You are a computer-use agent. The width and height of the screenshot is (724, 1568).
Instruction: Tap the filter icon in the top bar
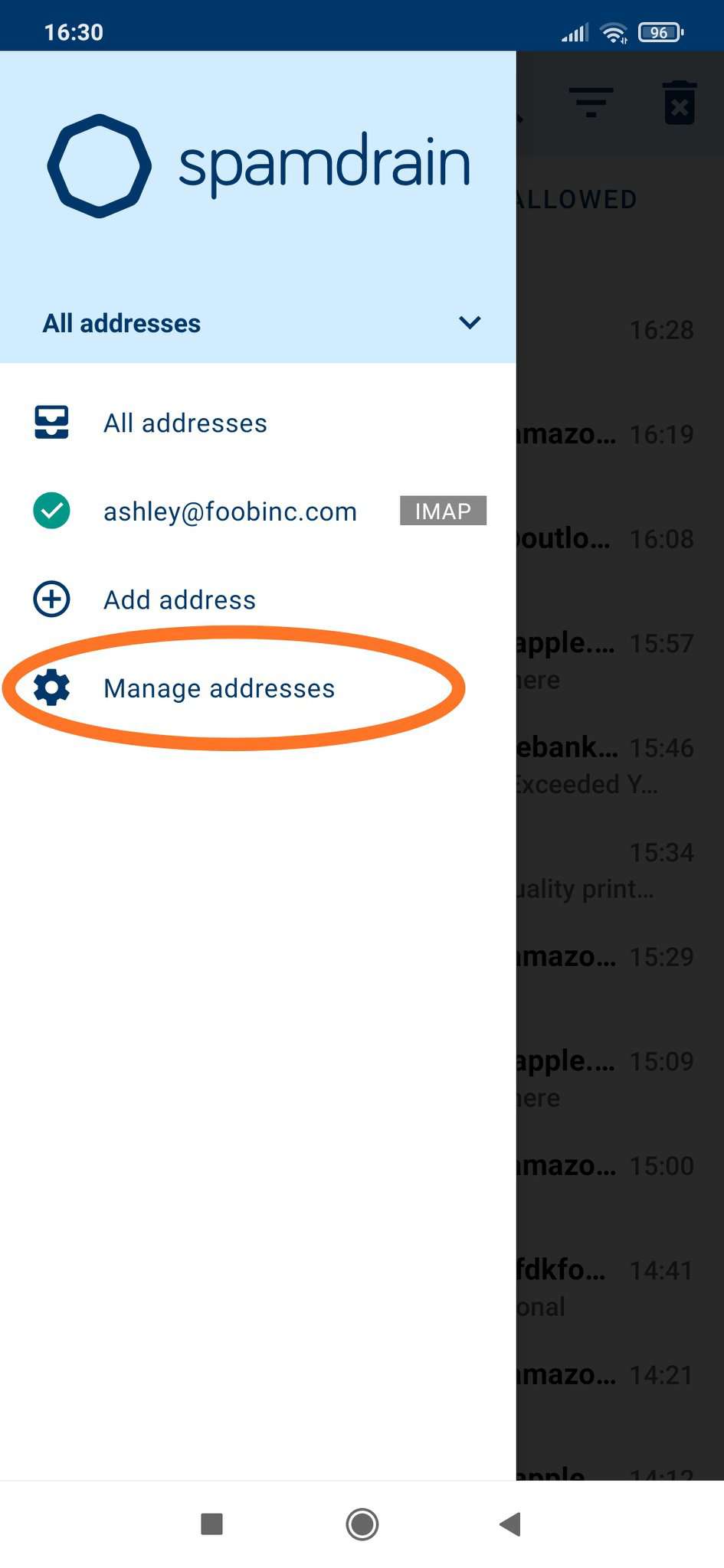coord(591,103)
